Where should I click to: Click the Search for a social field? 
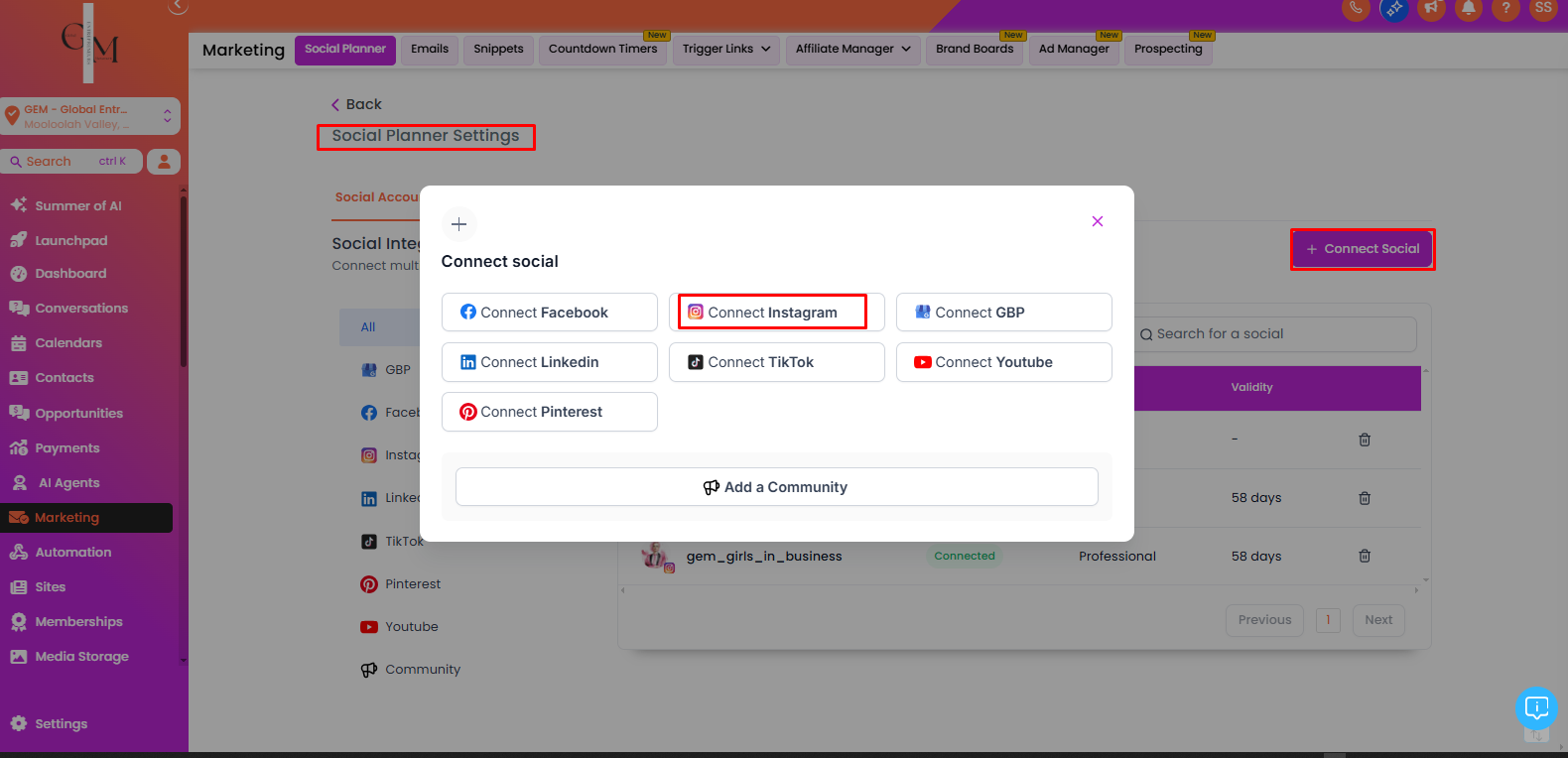coord(1273,334)
